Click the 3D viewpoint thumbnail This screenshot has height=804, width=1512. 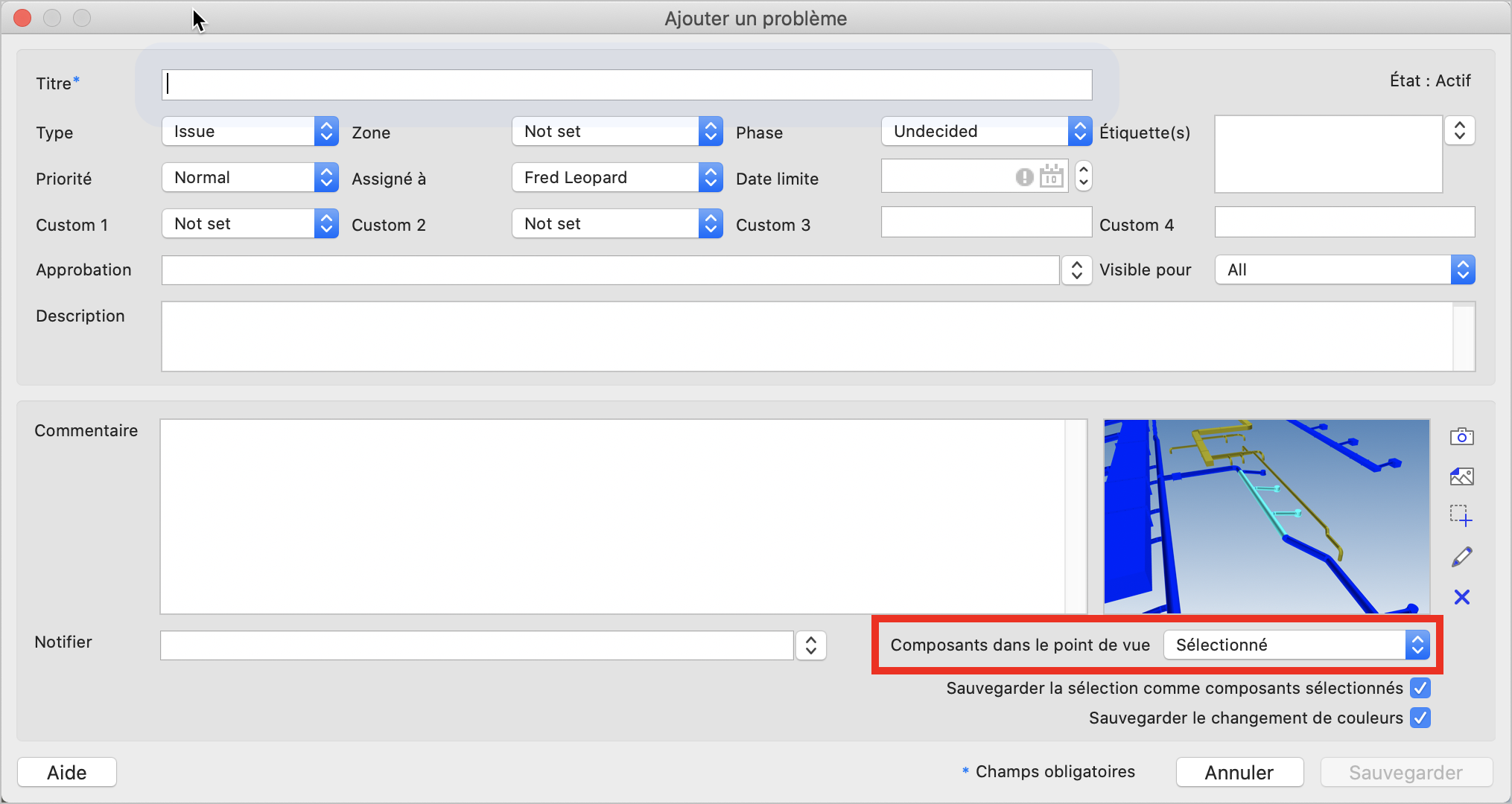coord(1266,517)
